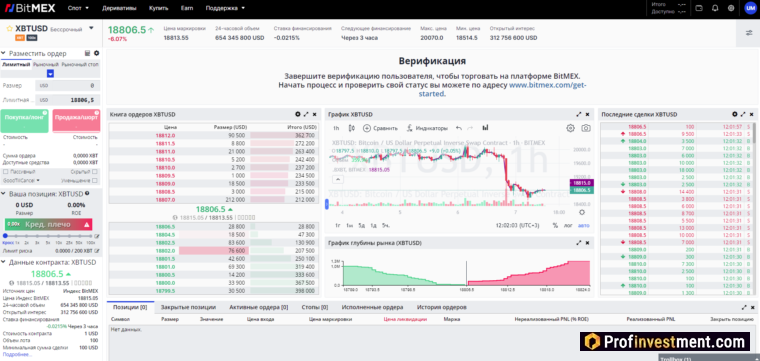The height and width of the screenshot is (361, 760).
Task: Switch to the История ордеров tab
Action: click(442, 307)
